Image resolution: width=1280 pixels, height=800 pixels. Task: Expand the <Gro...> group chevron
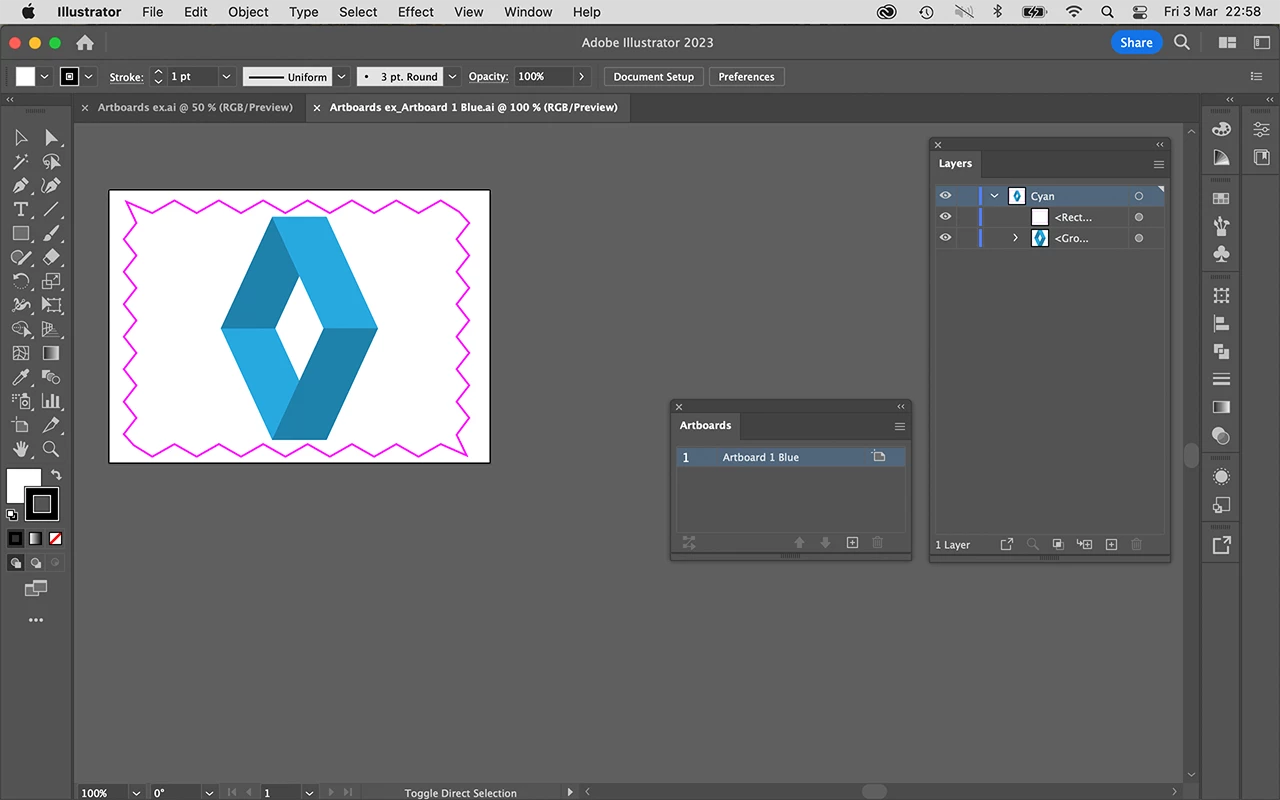point(1015,238)
